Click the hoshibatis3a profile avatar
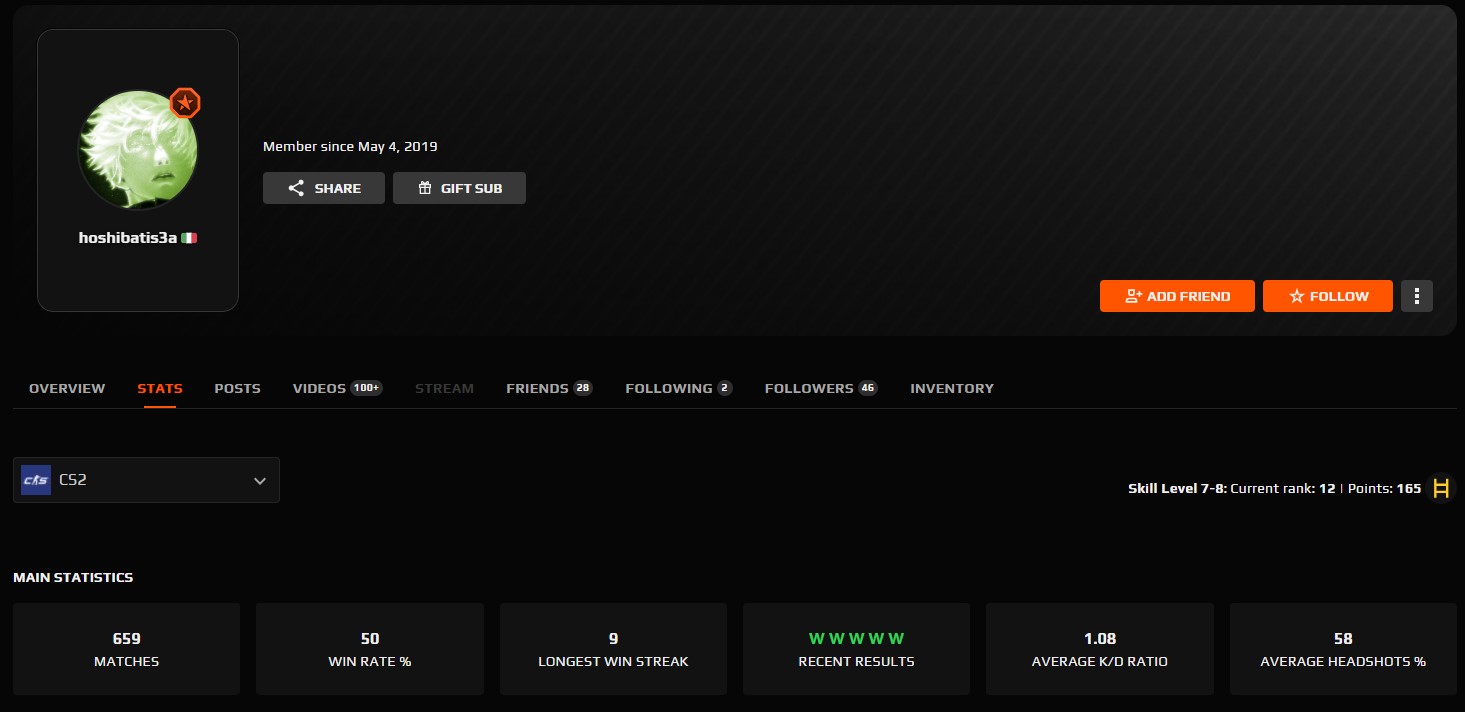1465x712 pixels. 137,151
